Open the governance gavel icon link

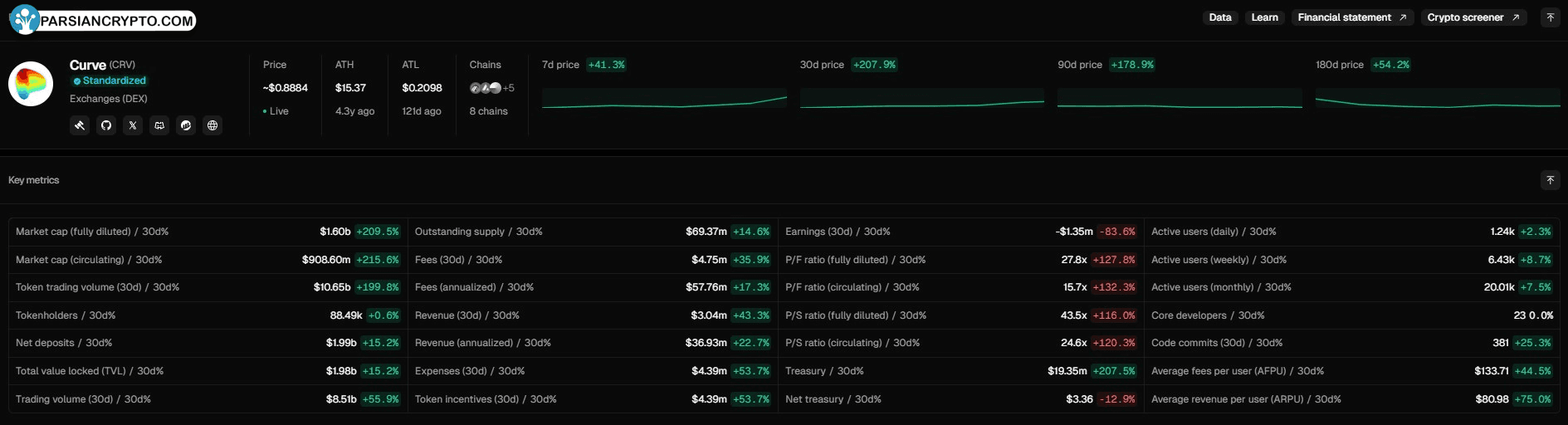point(80,125)
